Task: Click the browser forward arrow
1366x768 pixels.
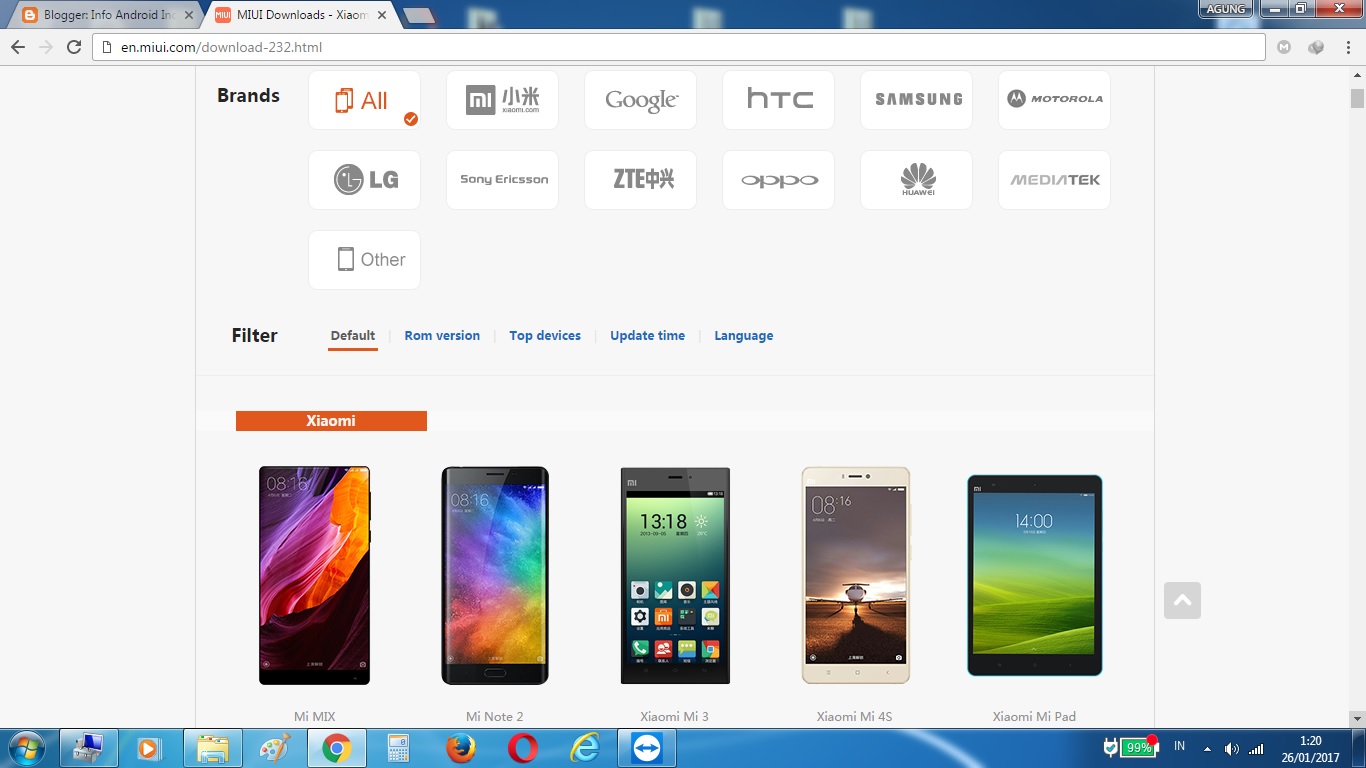Action: (x=46, y=47)
